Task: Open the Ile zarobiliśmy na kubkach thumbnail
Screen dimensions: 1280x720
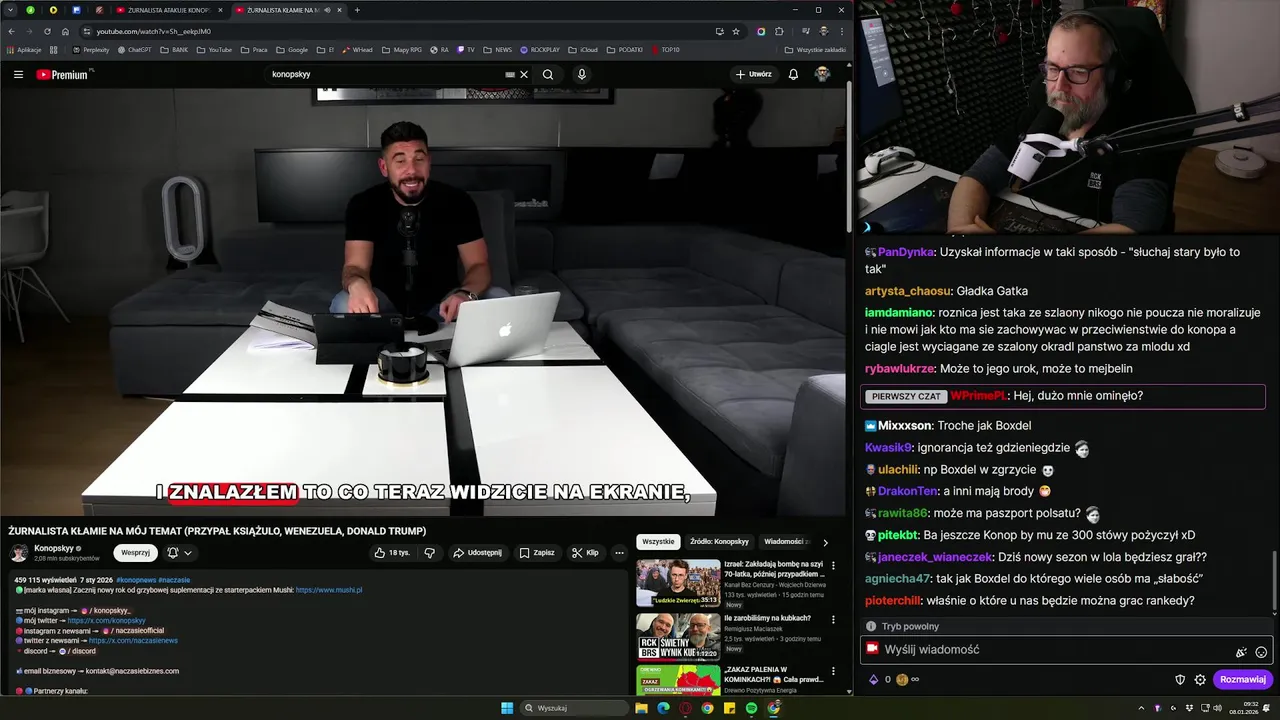Action: [678, 636]
